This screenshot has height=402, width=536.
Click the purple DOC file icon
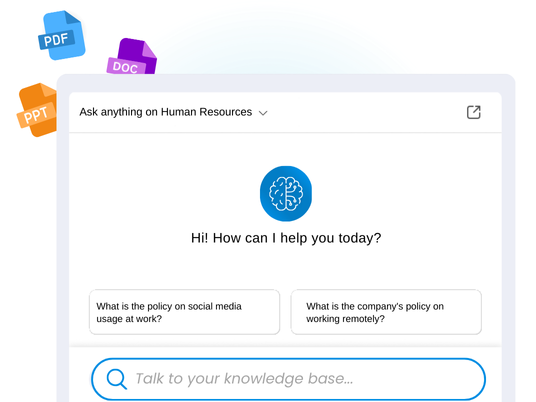[132, 56]
